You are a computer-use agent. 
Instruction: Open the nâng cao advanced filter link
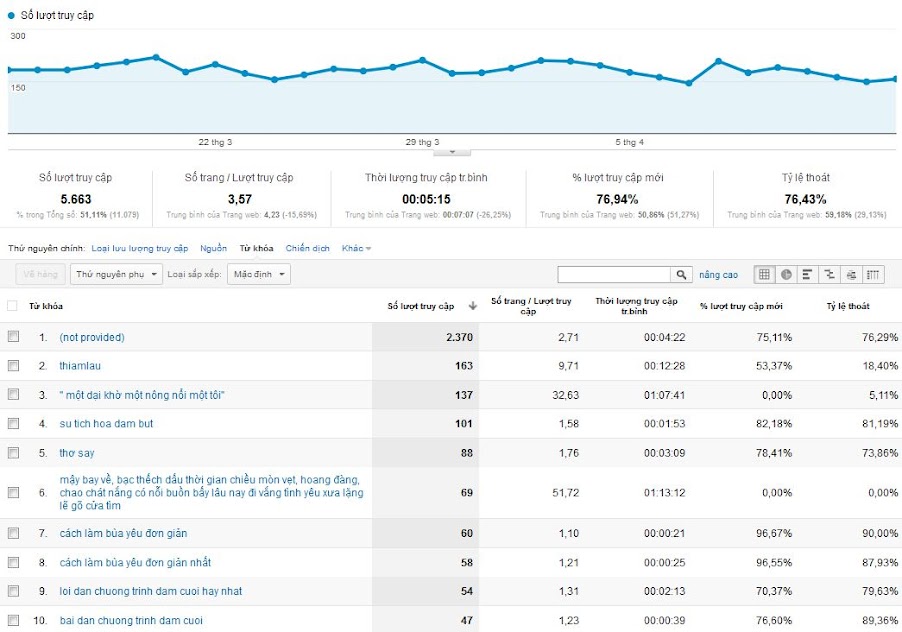[718, 275]
